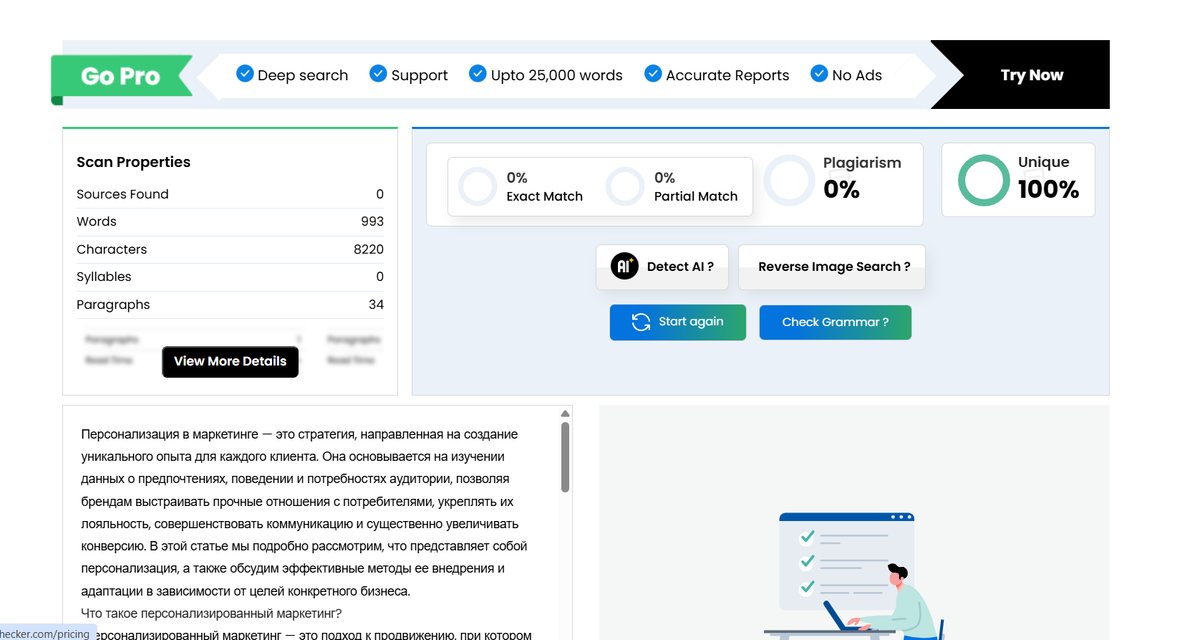
Task: Select the Partial Match progress circle
Action: [x=625, y=186]
